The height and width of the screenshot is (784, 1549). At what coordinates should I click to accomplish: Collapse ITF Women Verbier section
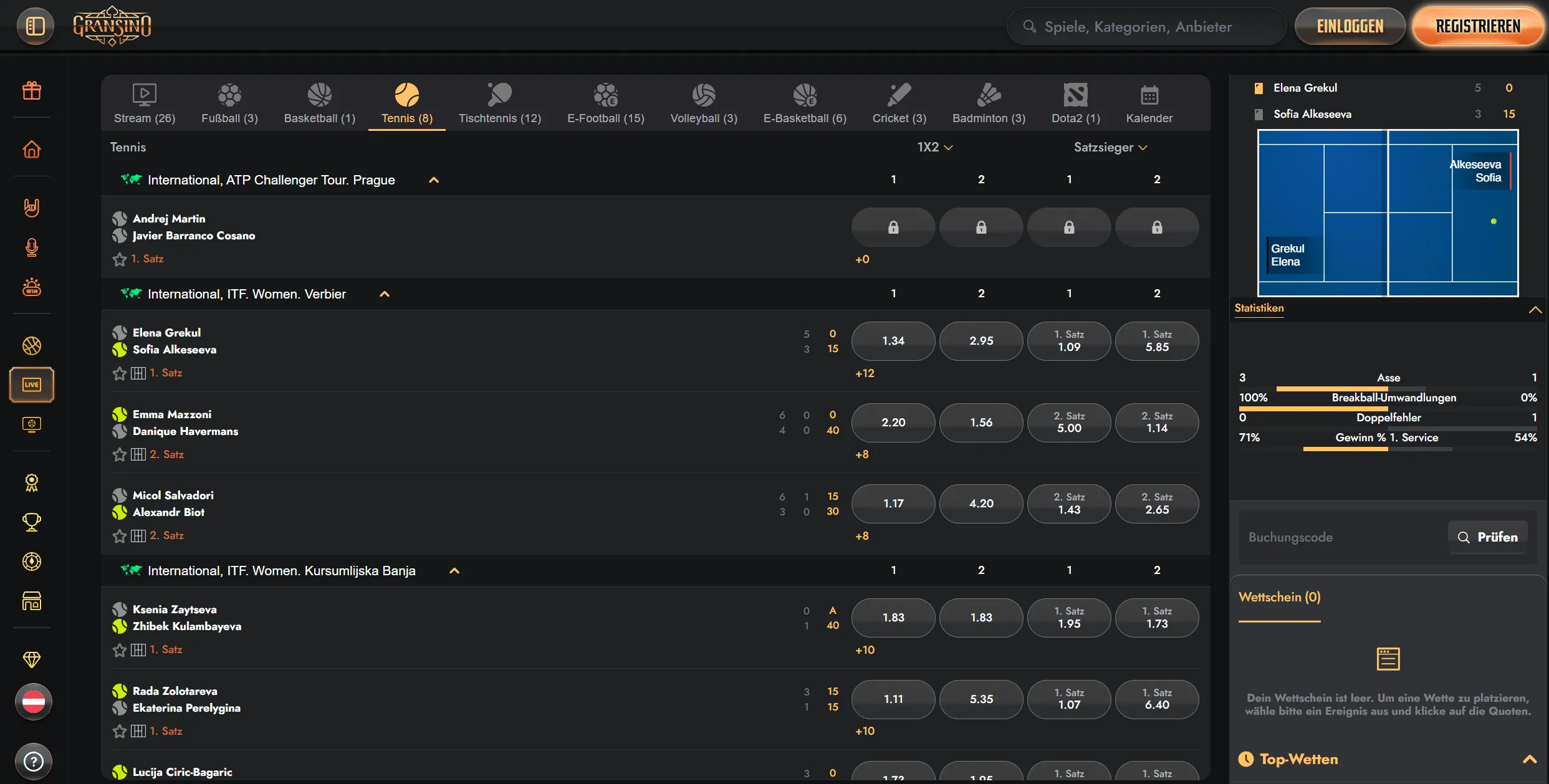tap(385, 294)
